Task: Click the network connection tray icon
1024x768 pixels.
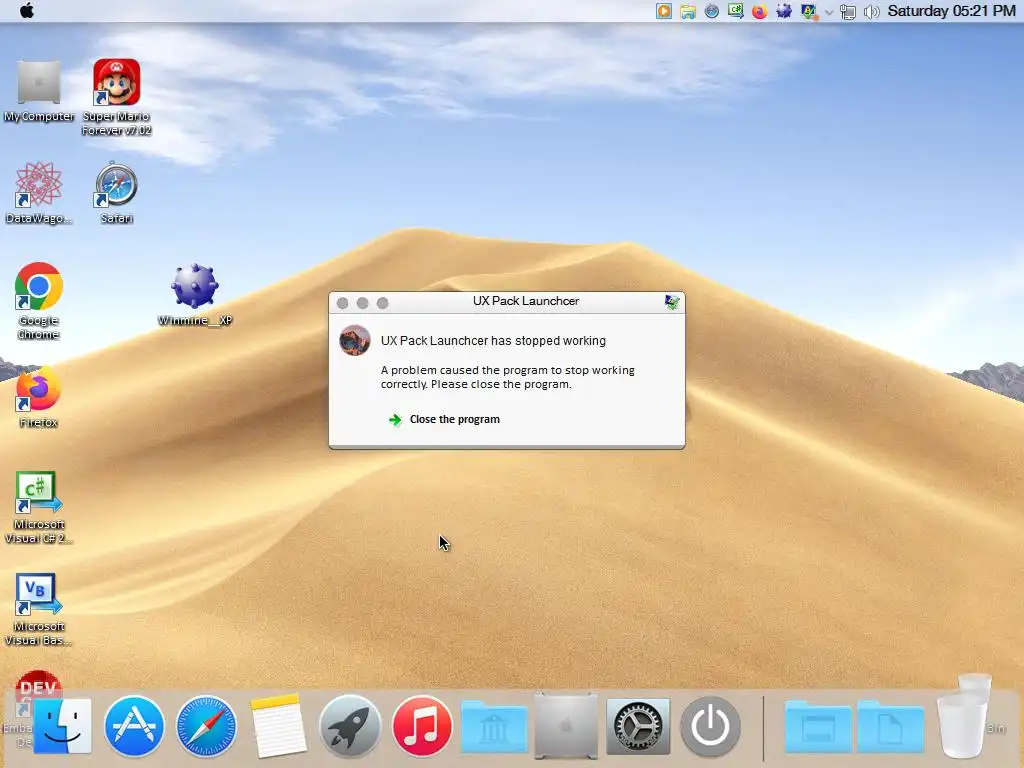Action: 848,12
